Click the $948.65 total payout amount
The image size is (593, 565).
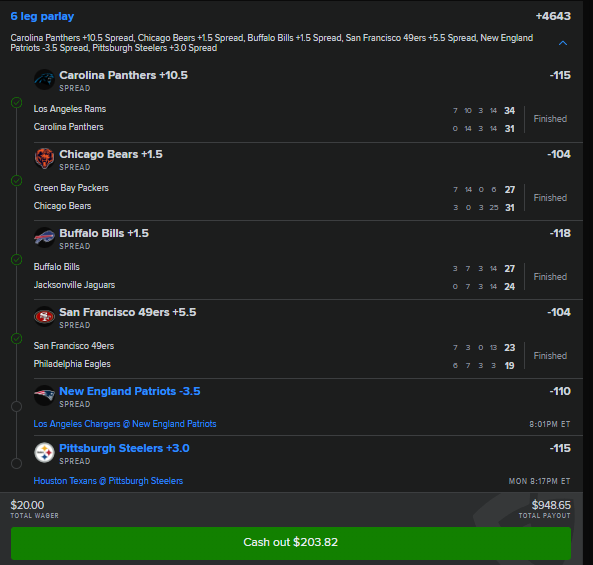tap(551, 505)
